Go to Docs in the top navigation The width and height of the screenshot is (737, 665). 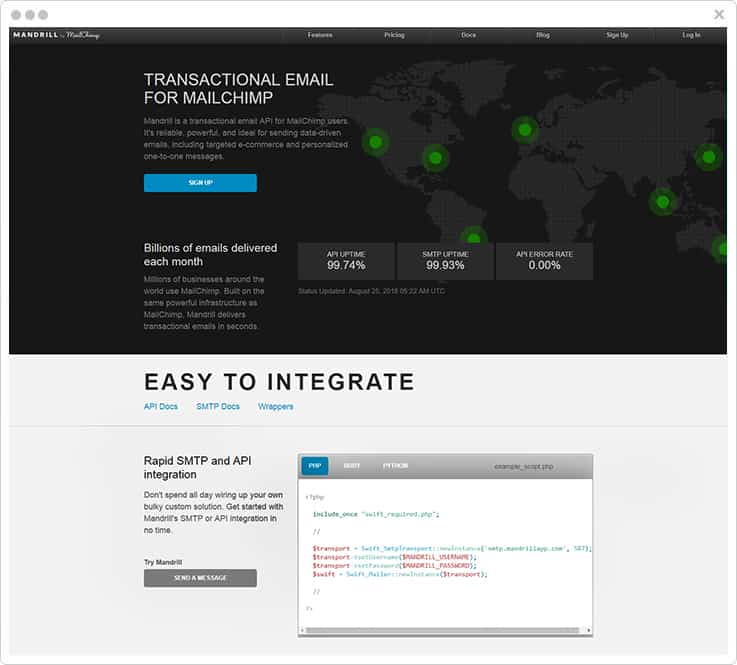[x=469, y=35]
